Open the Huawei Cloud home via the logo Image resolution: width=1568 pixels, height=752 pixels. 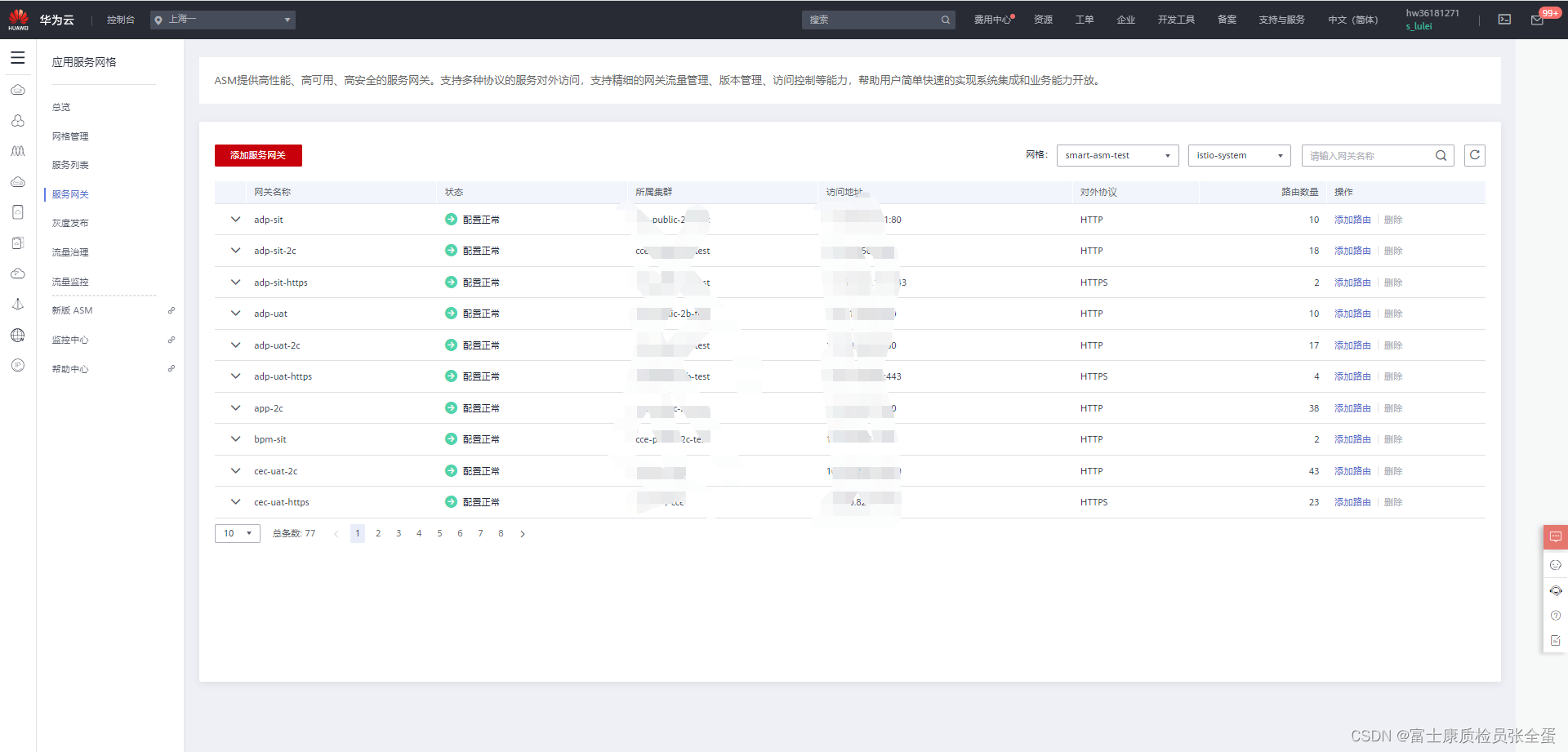click(18, 19)
